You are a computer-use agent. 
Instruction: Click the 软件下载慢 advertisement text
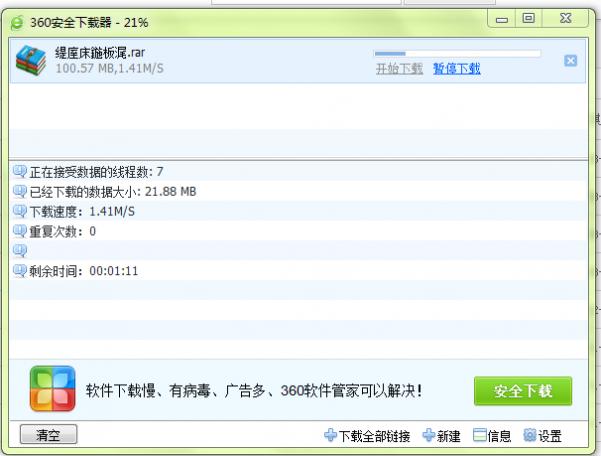tap(254, 391)
